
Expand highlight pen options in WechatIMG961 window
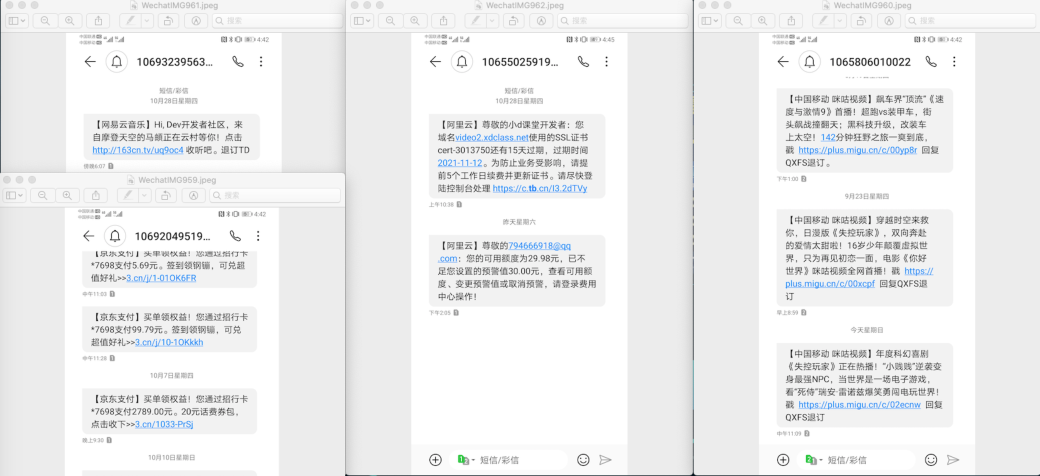point(147,21)
